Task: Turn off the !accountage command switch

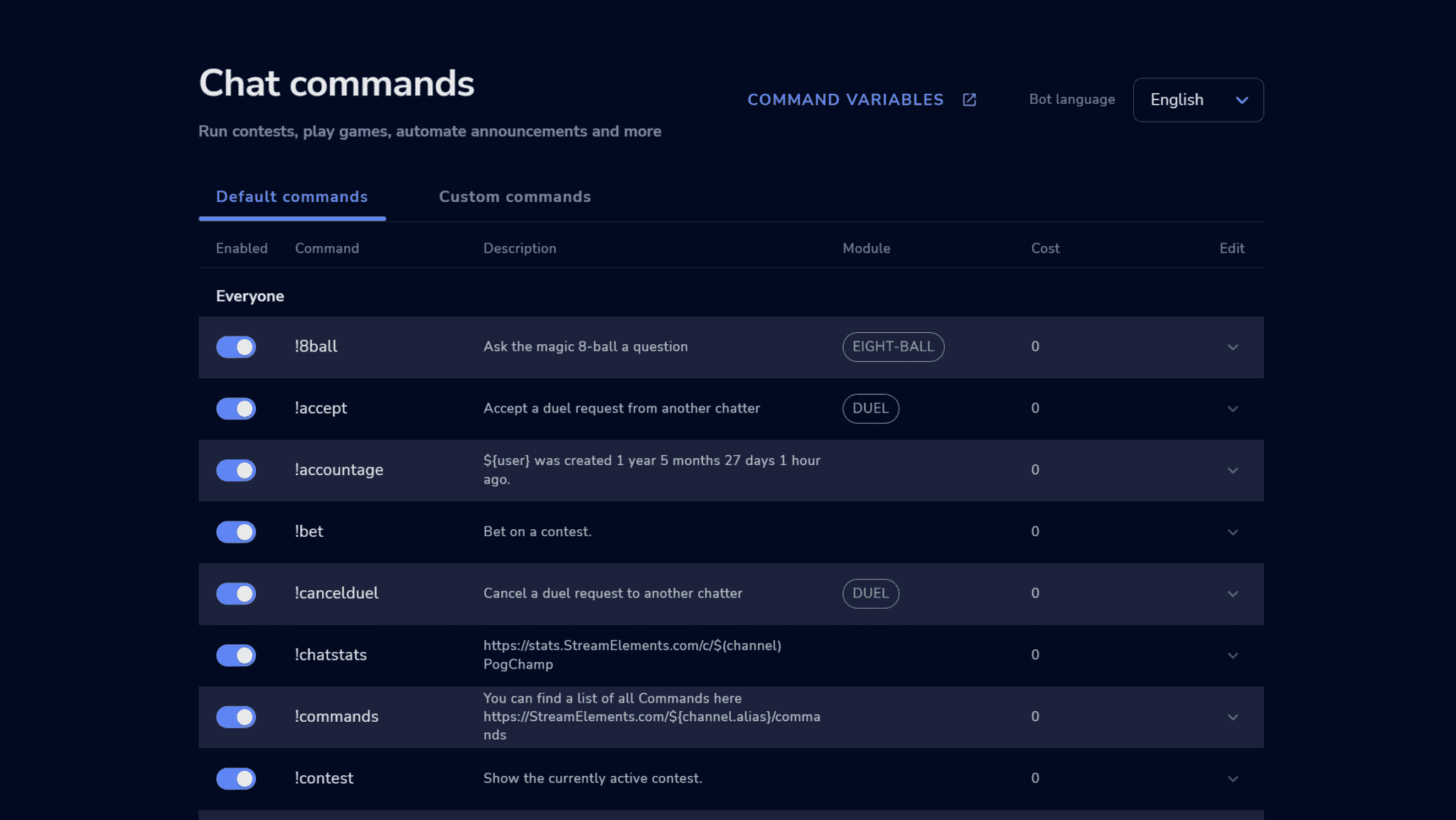Action: pyautogui.click(x=236, y=470)
